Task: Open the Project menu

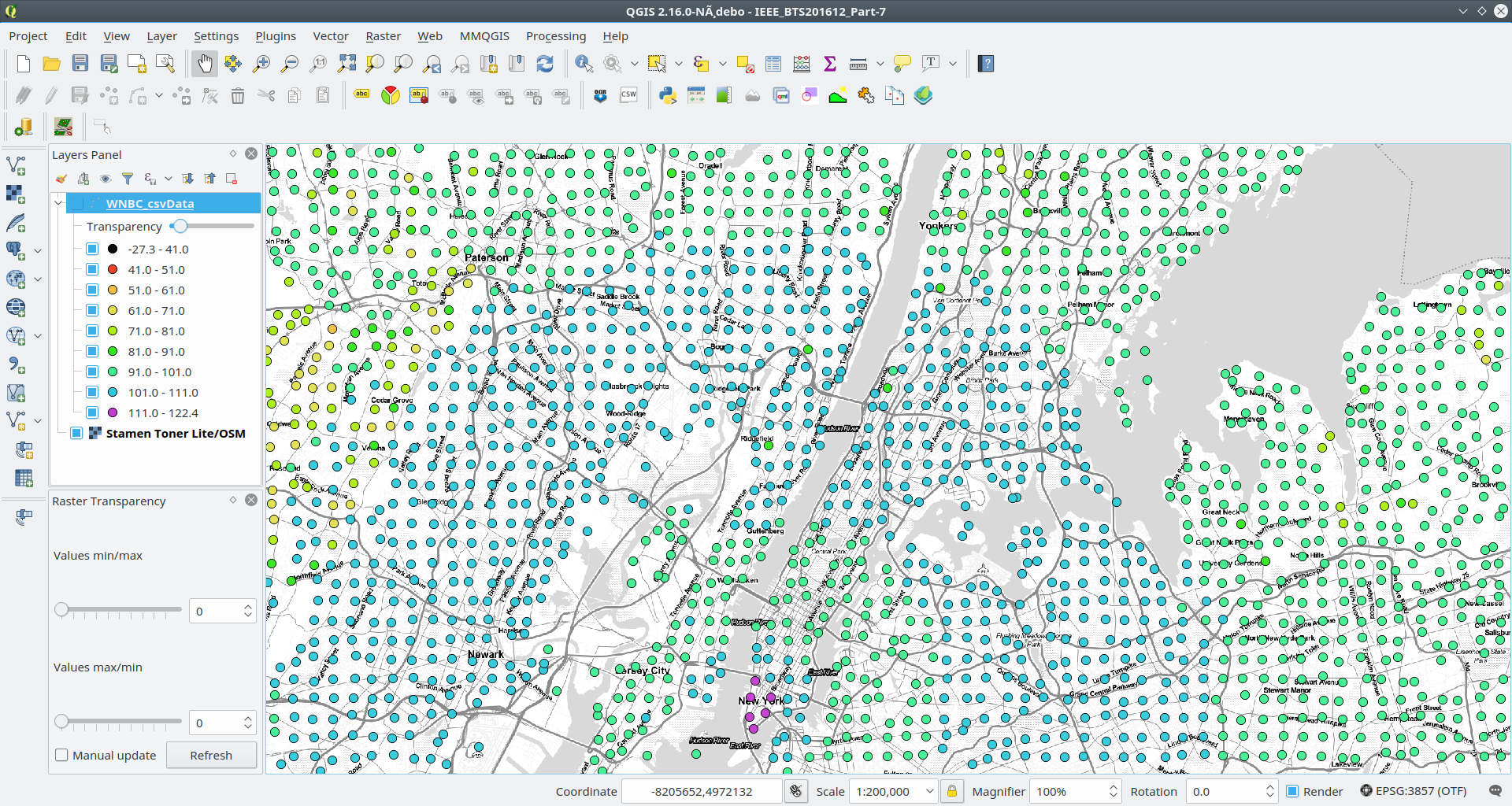Action: click(28, 36)
